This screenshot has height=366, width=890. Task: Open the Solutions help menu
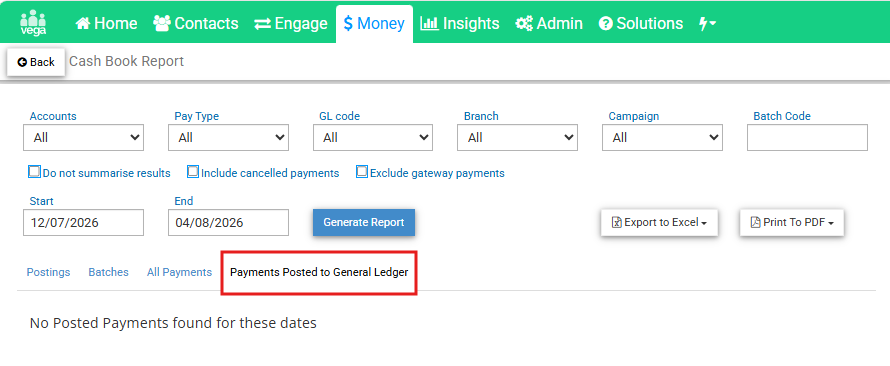pyautogui.click(x=641, y=23)
